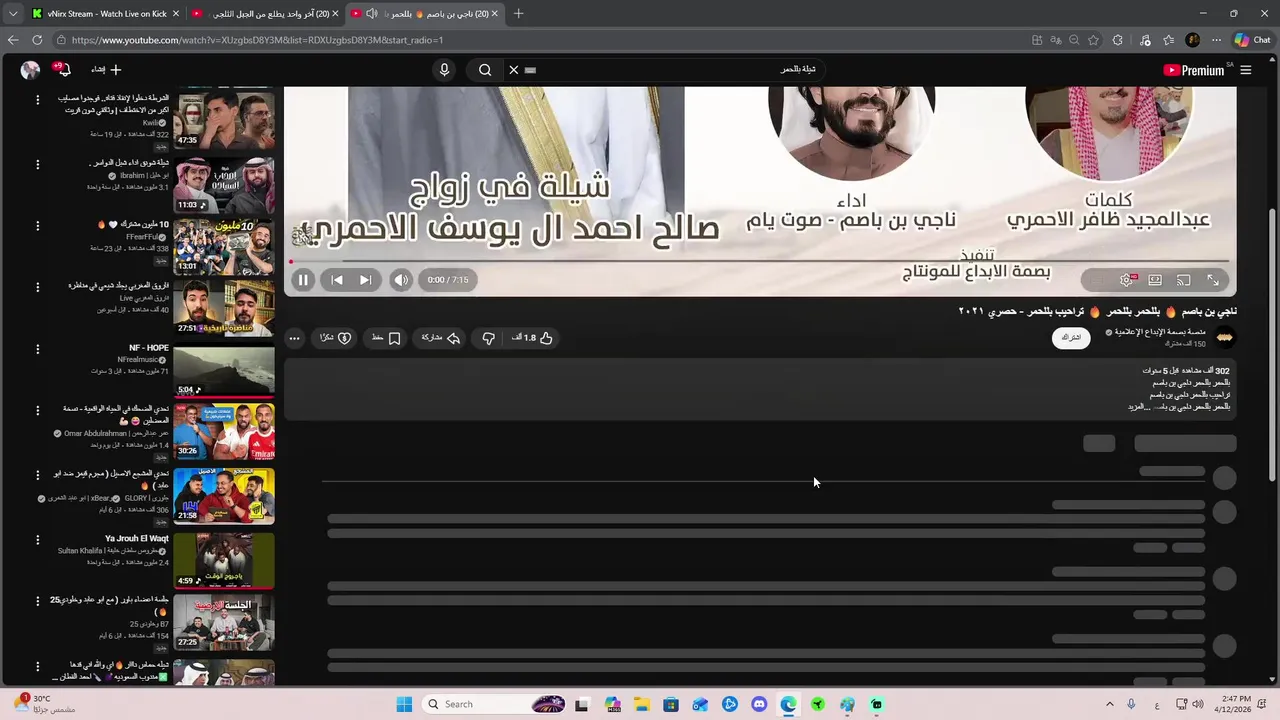Go back in the browser
The image size is (1280, 720).
(13, 40)
